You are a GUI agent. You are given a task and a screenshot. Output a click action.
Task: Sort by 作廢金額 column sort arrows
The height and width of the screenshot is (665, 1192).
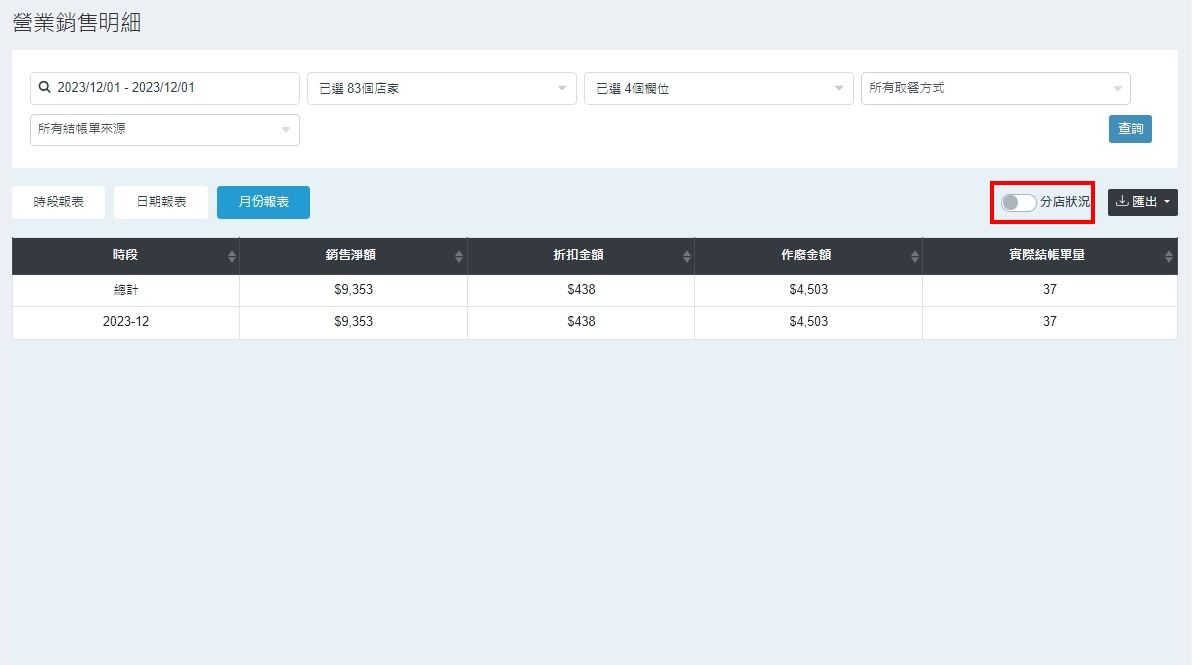pos(914,257)
